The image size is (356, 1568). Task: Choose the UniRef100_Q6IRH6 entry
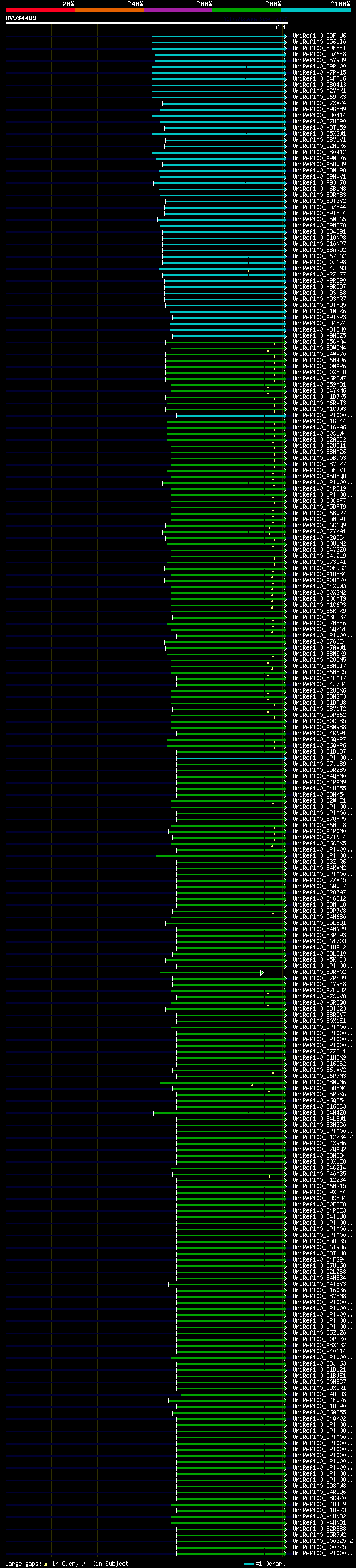[319, 1247]
